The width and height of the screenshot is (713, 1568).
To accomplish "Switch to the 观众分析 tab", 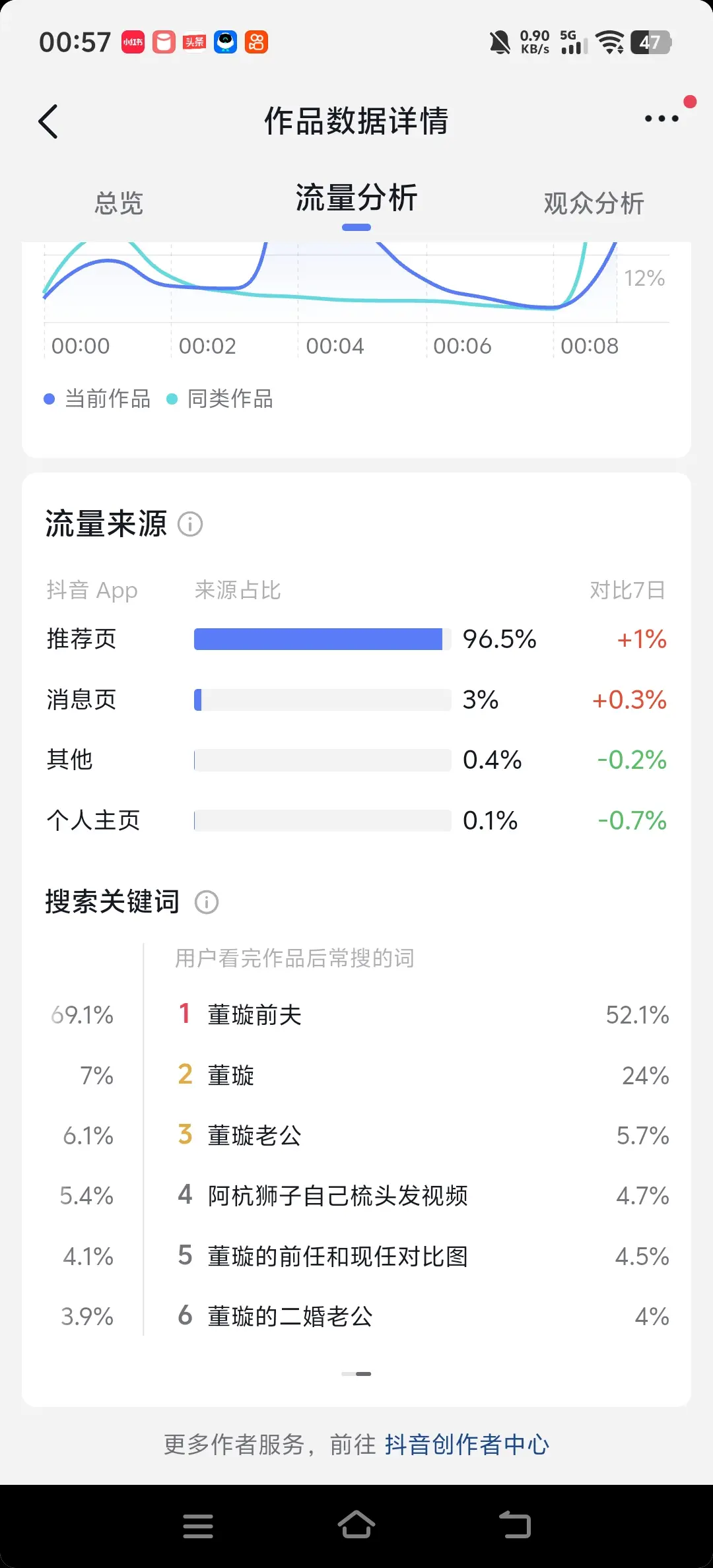I will (x=594, y=203).
